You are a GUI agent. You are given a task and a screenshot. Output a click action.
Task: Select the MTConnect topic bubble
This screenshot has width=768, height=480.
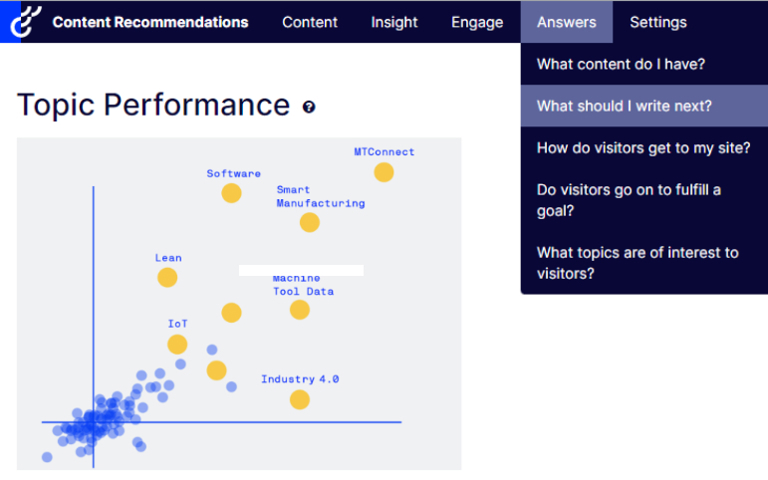click(x=384, y=172)
